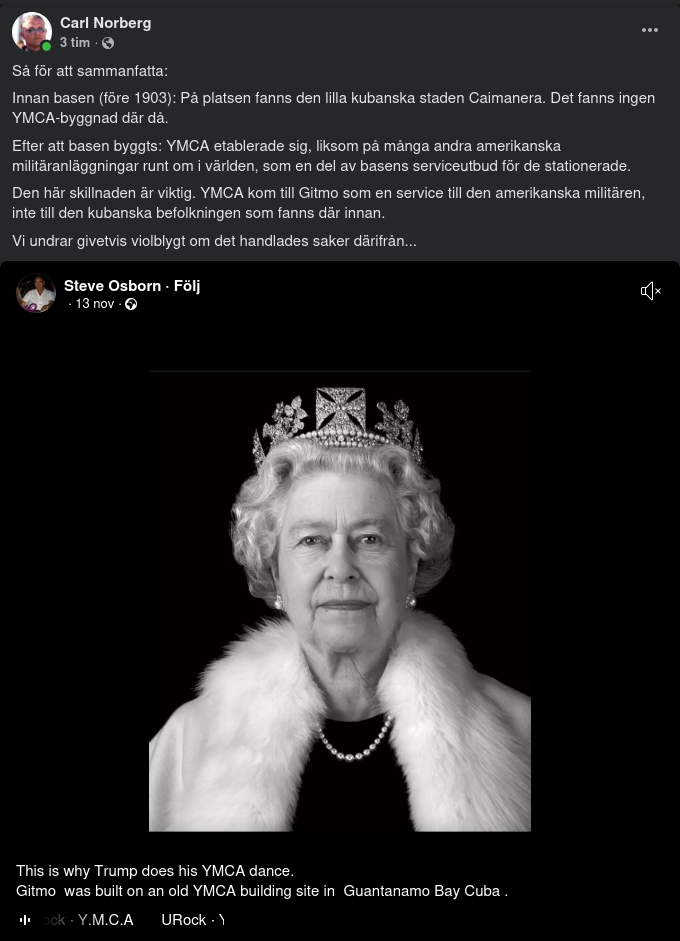Click the 'URock' audio attribution text

pos(183,920)
